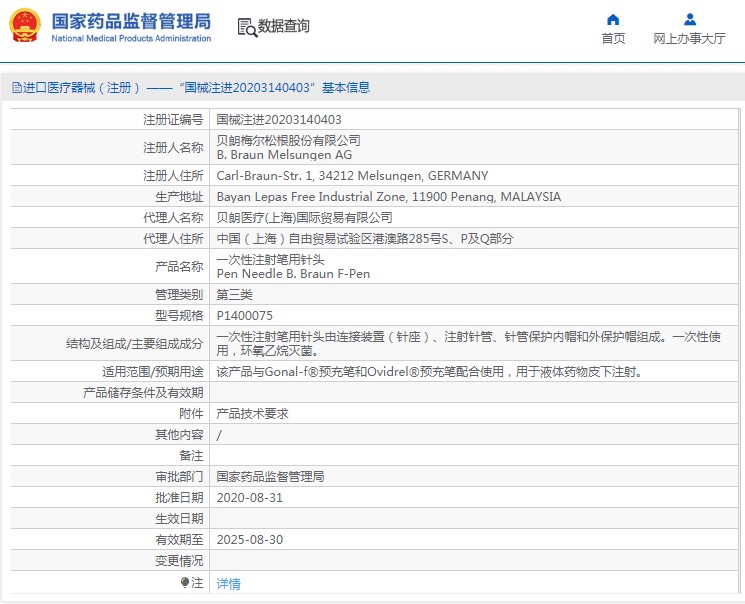Select approval date 2020-08-31
The image size is (745, 604).
[x=249, y=498]
